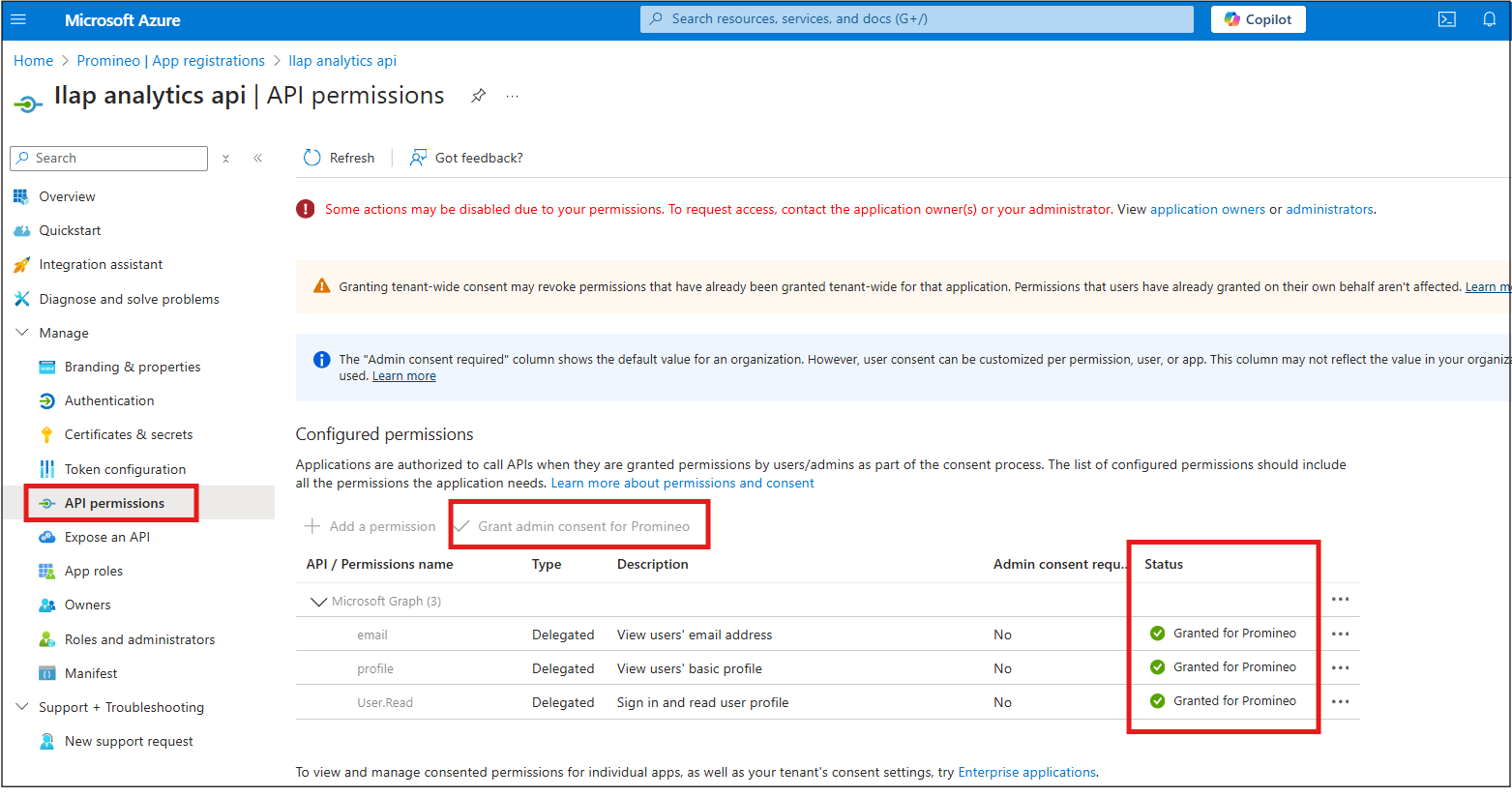Click the Refresh icon

click(x=311, y=158)
